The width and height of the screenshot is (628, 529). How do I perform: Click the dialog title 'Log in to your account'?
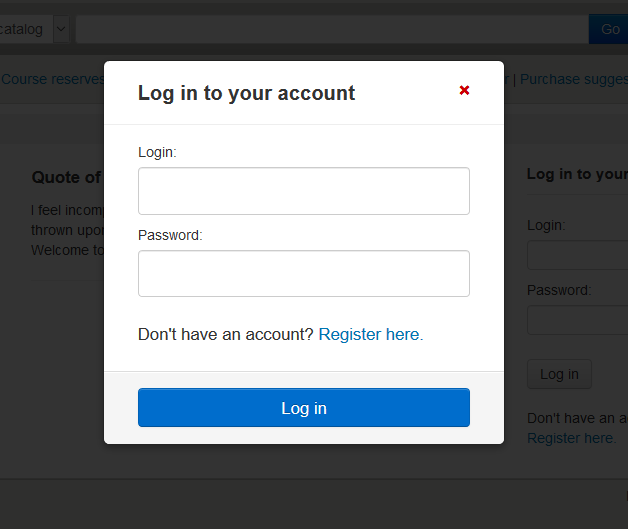(x=246, y=93)
